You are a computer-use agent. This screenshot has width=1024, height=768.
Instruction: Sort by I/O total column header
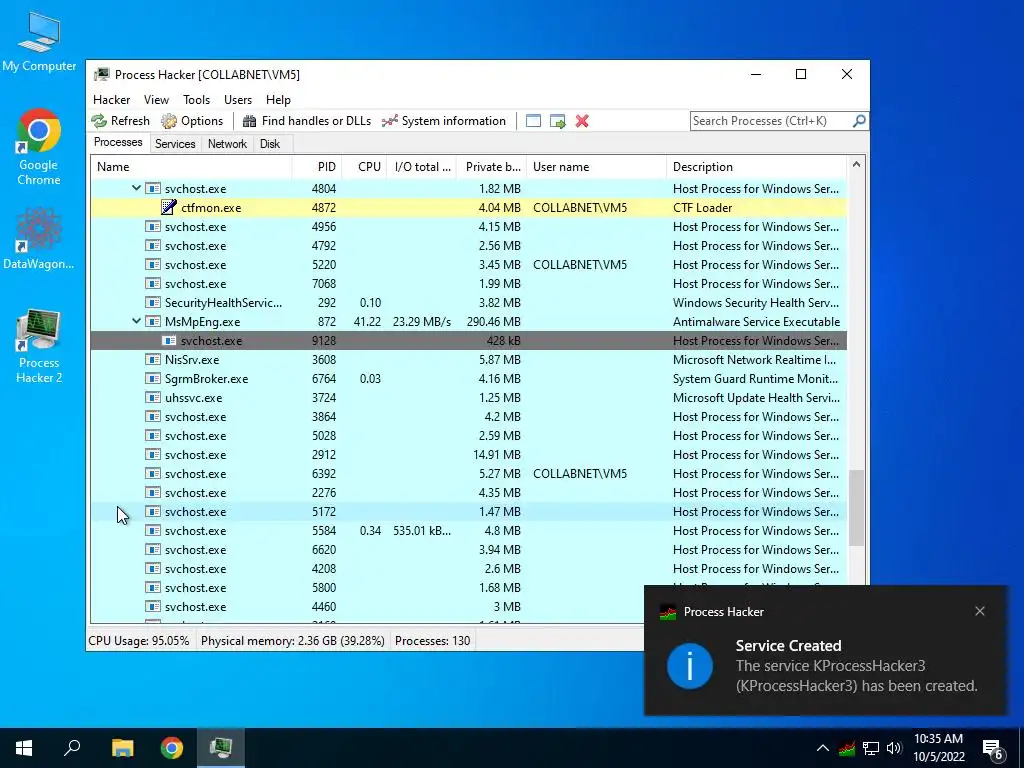(421, 167)
